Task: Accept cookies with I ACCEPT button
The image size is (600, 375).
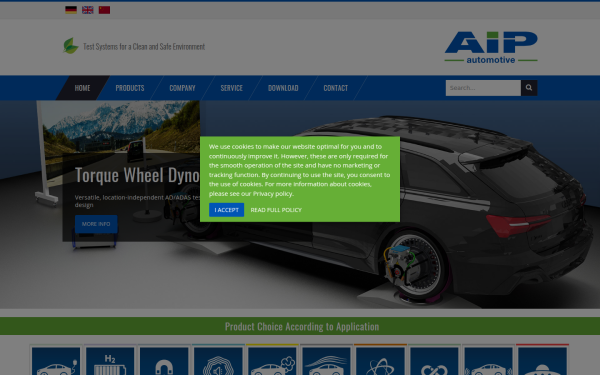Action: [x=227, y=210]
